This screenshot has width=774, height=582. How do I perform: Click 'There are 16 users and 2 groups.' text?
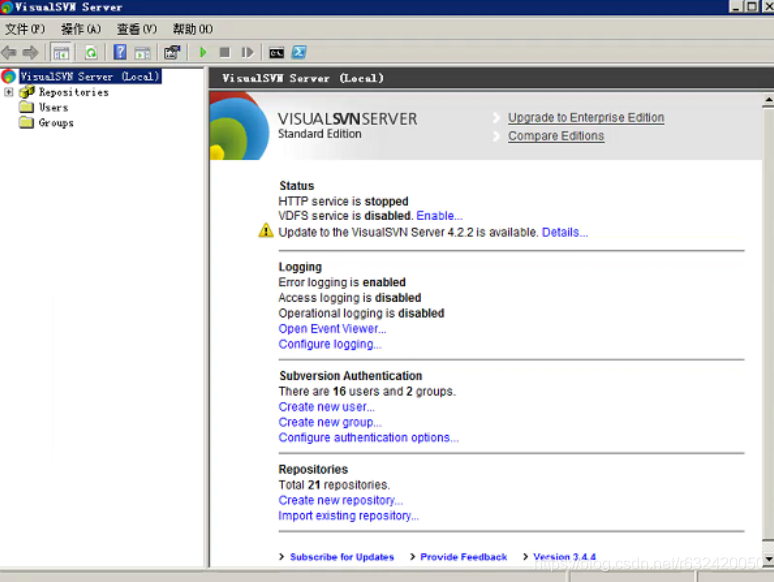click(367, 391)
